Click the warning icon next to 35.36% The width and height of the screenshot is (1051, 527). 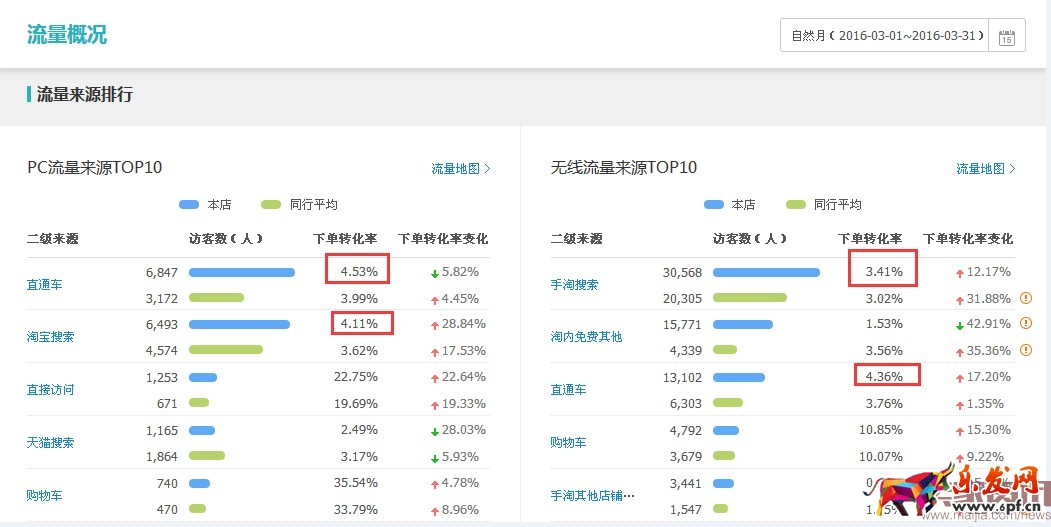pos(1025,350)
